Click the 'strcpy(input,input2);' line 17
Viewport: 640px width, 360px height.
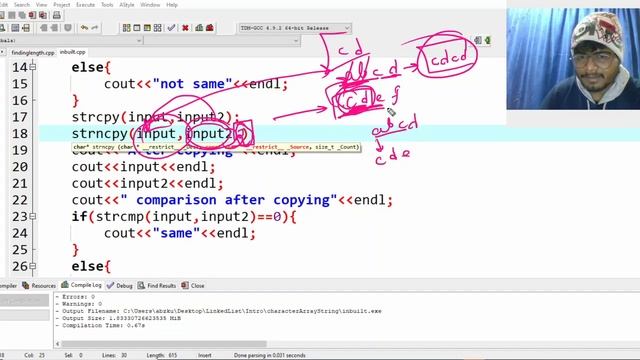156,117
